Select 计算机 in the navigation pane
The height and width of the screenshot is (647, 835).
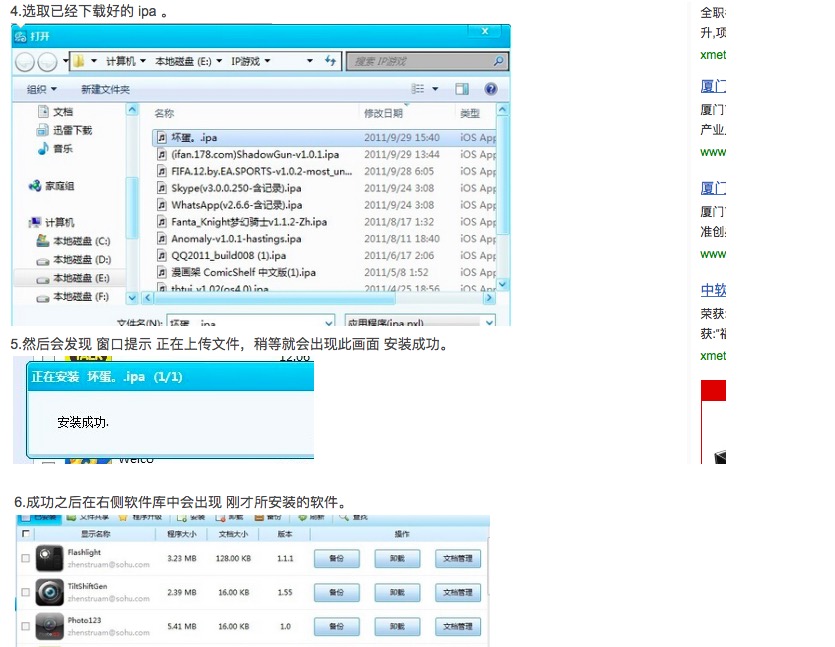pyautogui.click(x=52, y=222)
